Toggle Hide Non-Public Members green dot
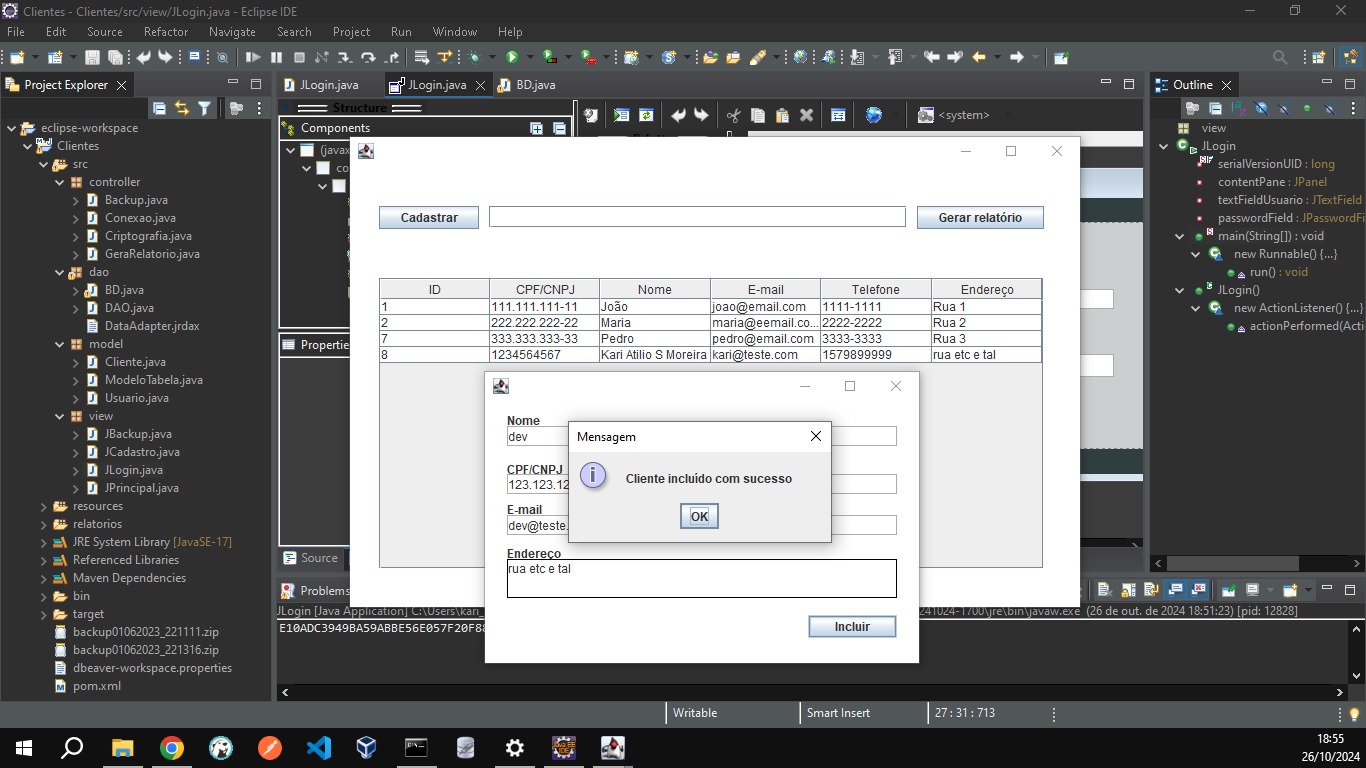The width and height of the screenshot is (1366, 768). pos(1307,108)
